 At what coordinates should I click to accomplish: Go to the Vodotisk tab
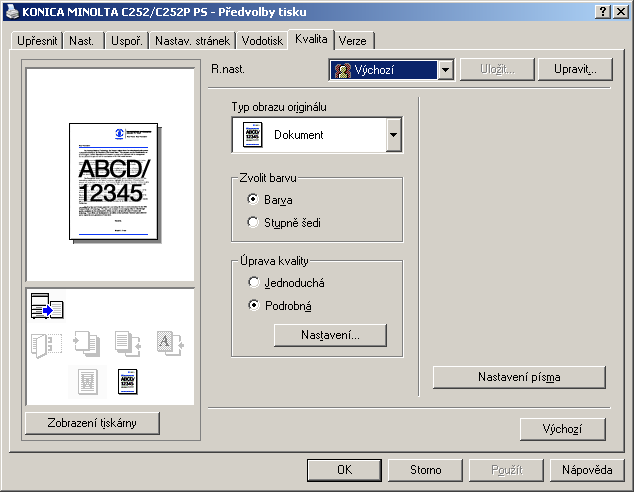[x=262, y=41]
